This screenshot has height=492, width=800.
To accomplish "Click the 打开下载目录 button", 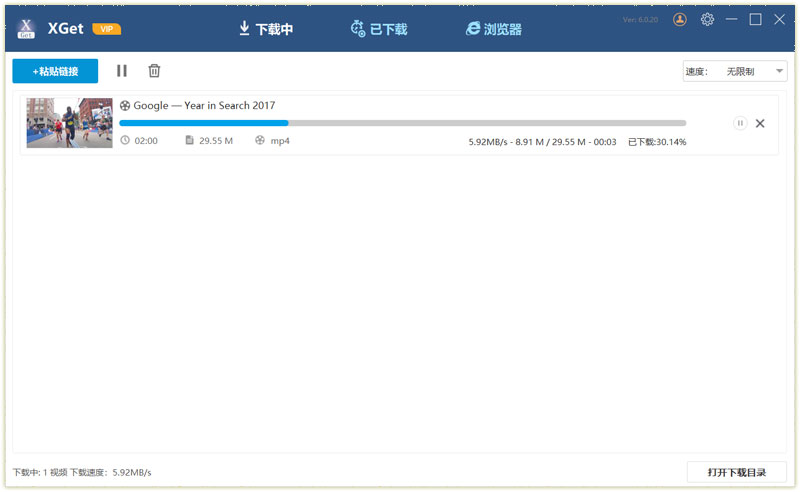I will click(736, 472).
